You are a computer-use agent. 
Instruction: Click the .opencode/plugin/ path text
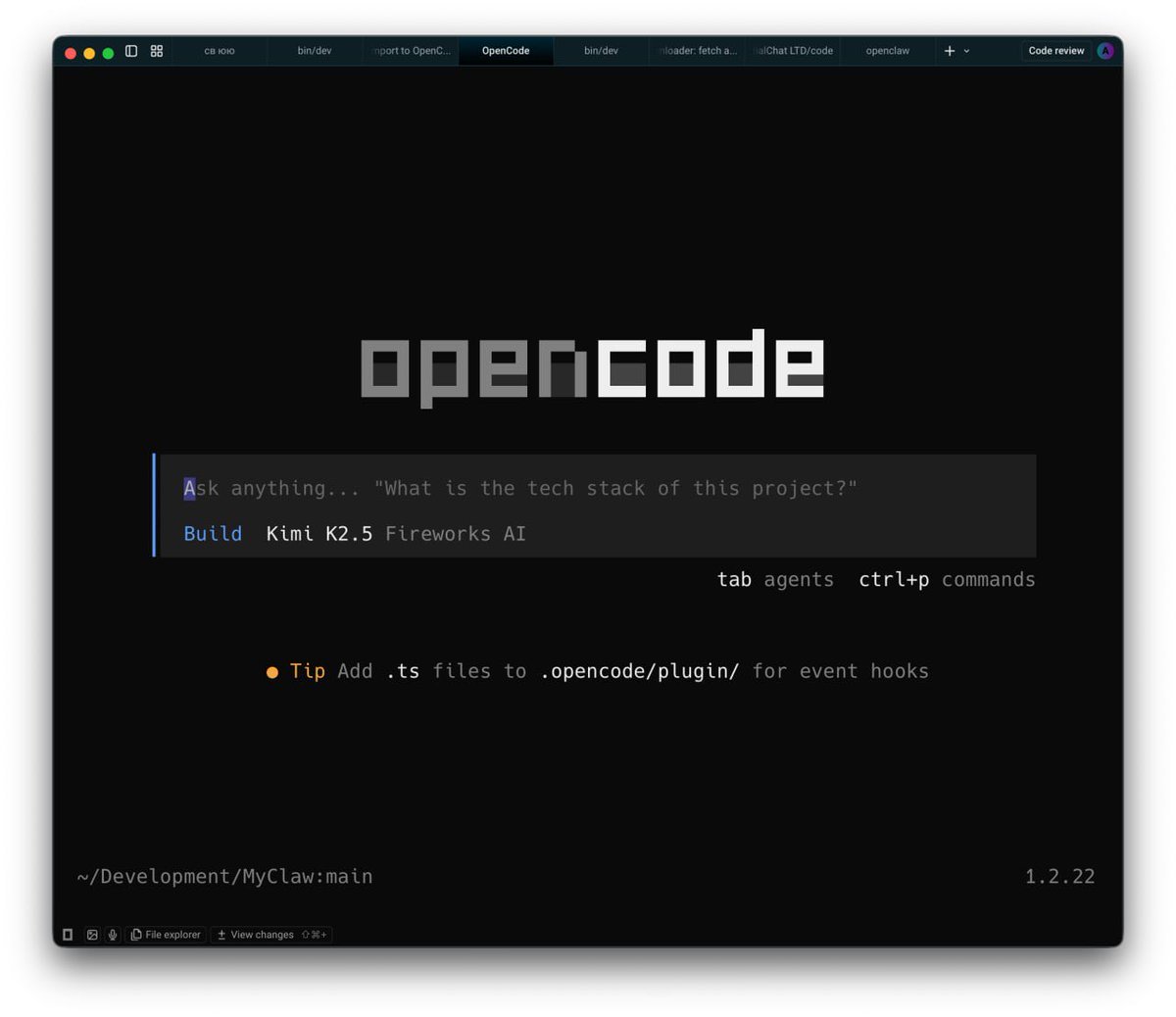point(640,671)
